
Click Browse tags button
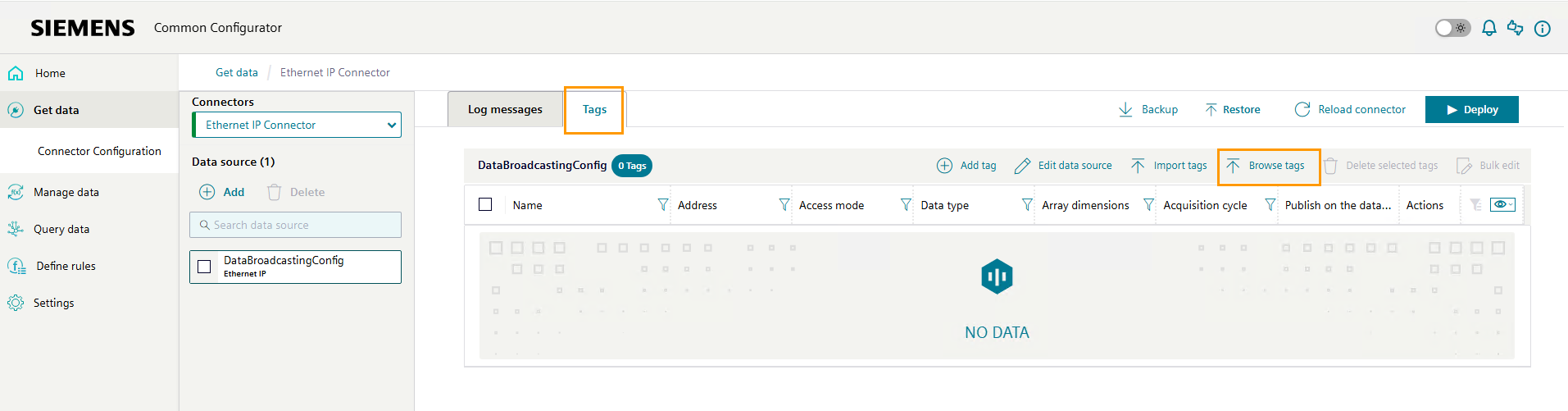tap(1268, 166)
